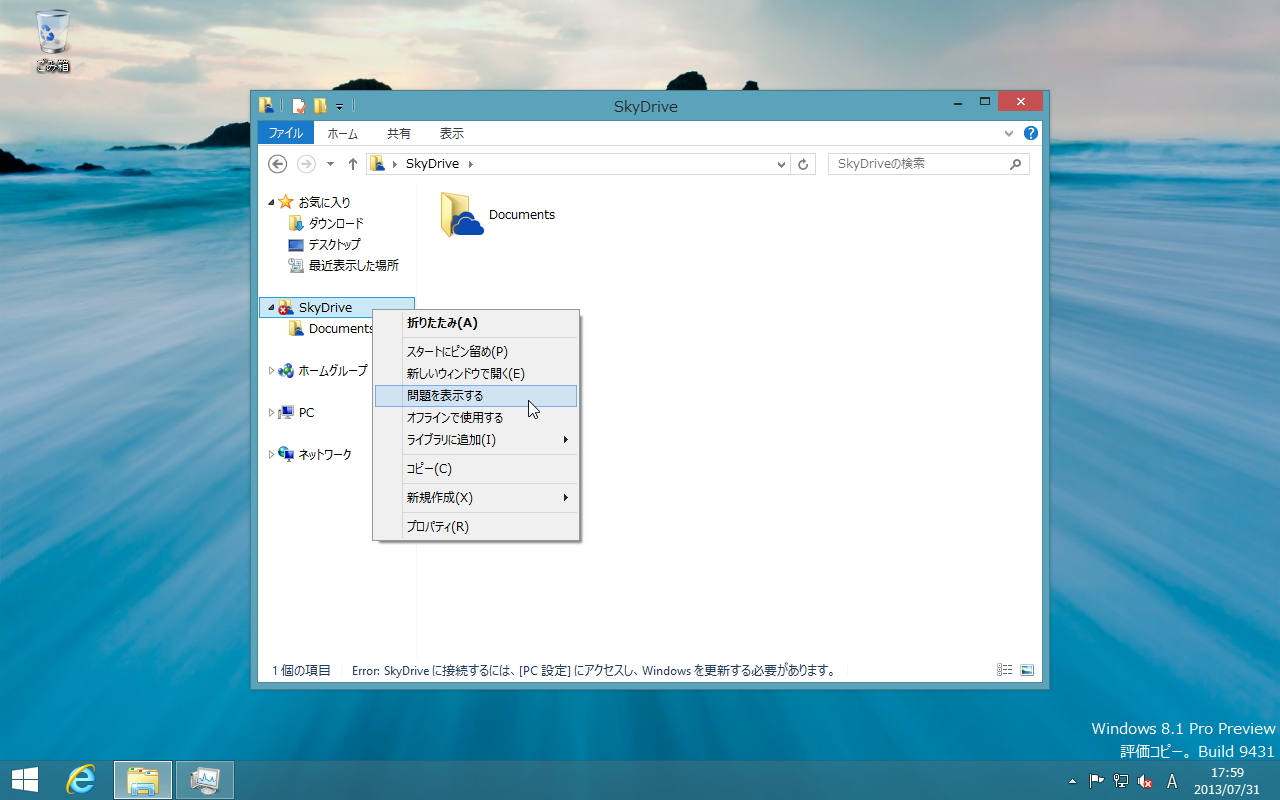Image resolution: width=1280 pixels, height=800 pixels.
Task: Select PC in the navigation pane
Action: (306, 412)
